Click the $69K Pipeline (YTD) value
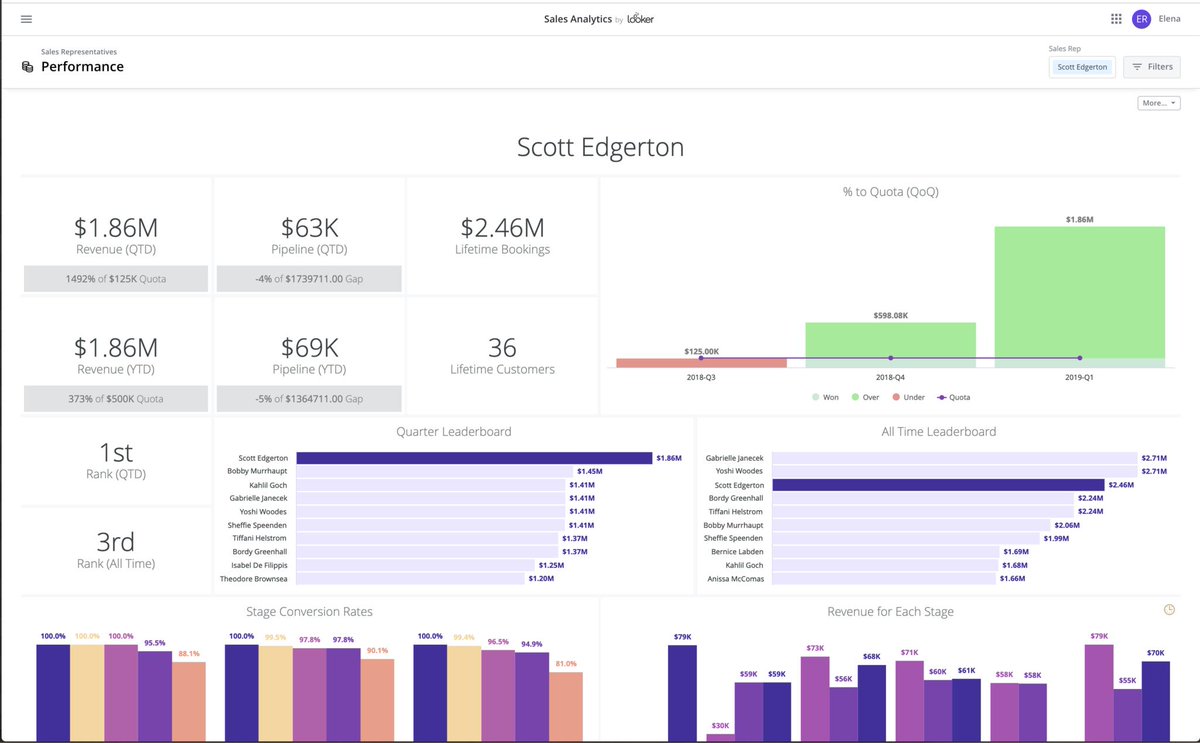The width and height of the screenshot is (1200, 743). [x=309, y=347]
